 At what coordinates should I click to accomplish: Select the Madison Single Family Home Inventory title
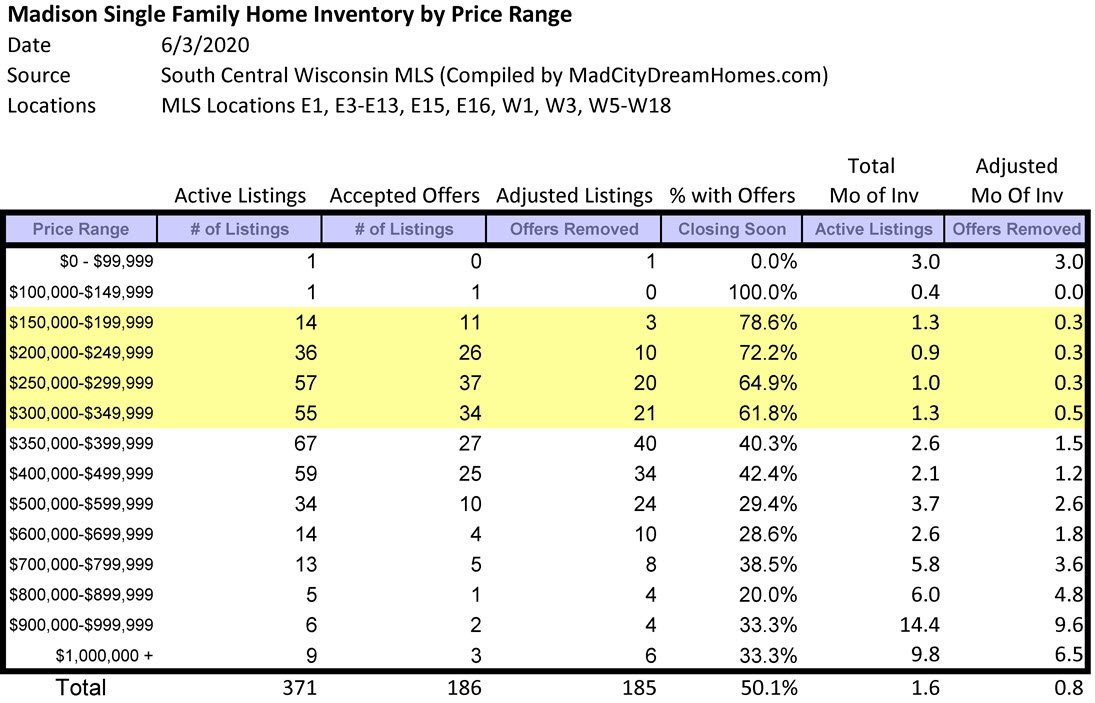pos(290,15)
